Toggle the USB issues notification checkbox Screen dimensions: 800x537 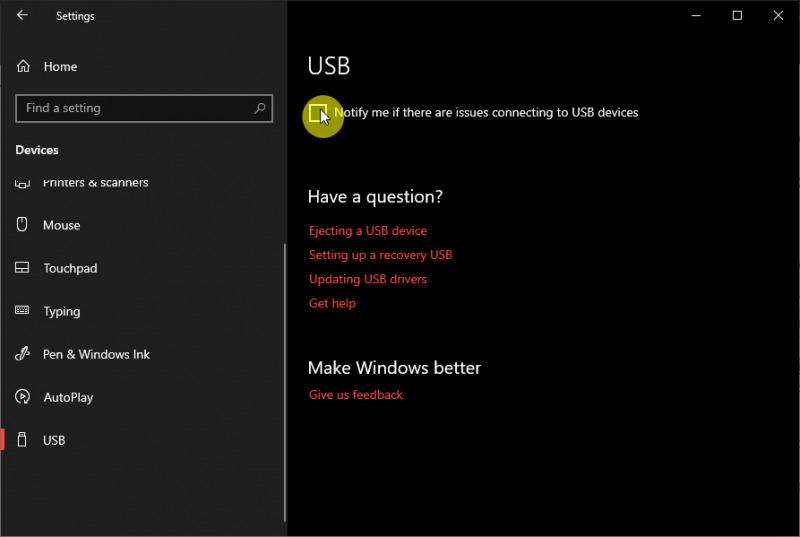(x=318, y=112)
